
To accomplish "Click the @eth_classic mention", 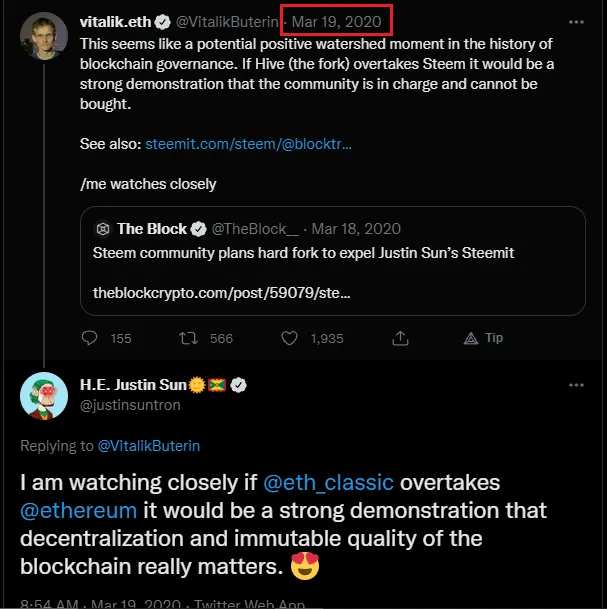I will (327, 483).
